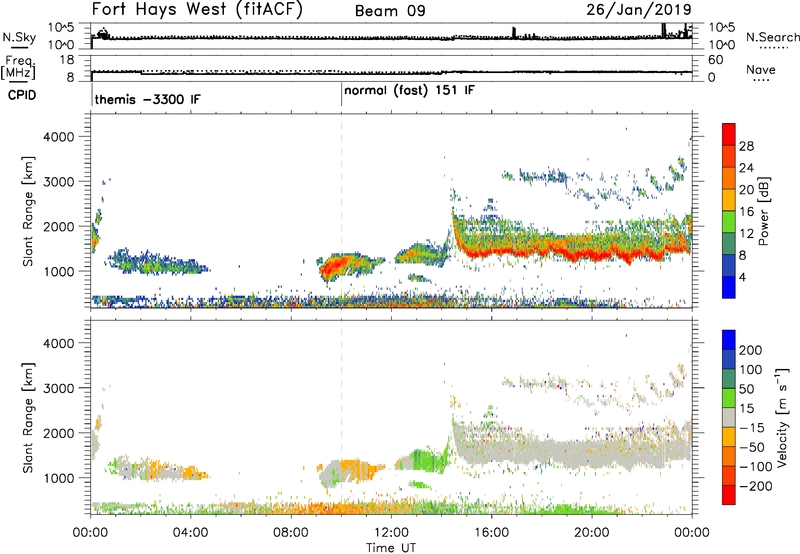Screen dimensions: 800x554
Task: Click the '12:00' time axis tick label
Action: tap(391, 533)
